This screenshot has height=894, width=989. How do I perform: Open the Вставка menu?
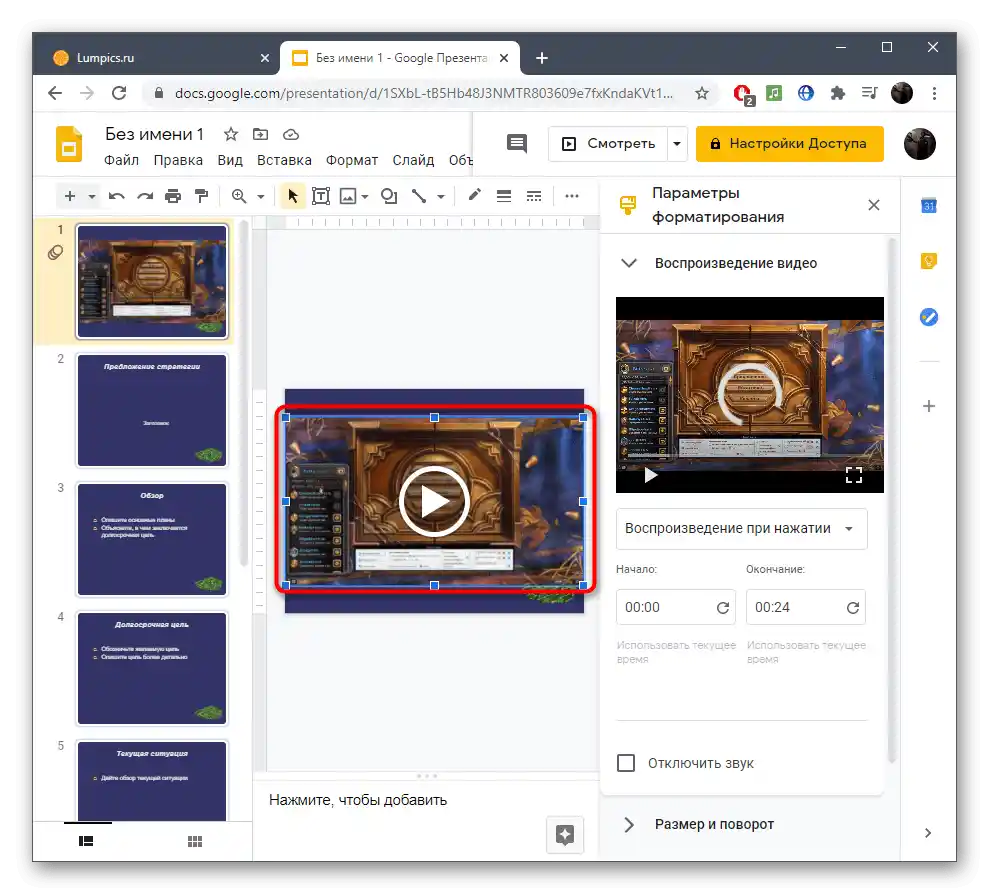pos(284,160)
